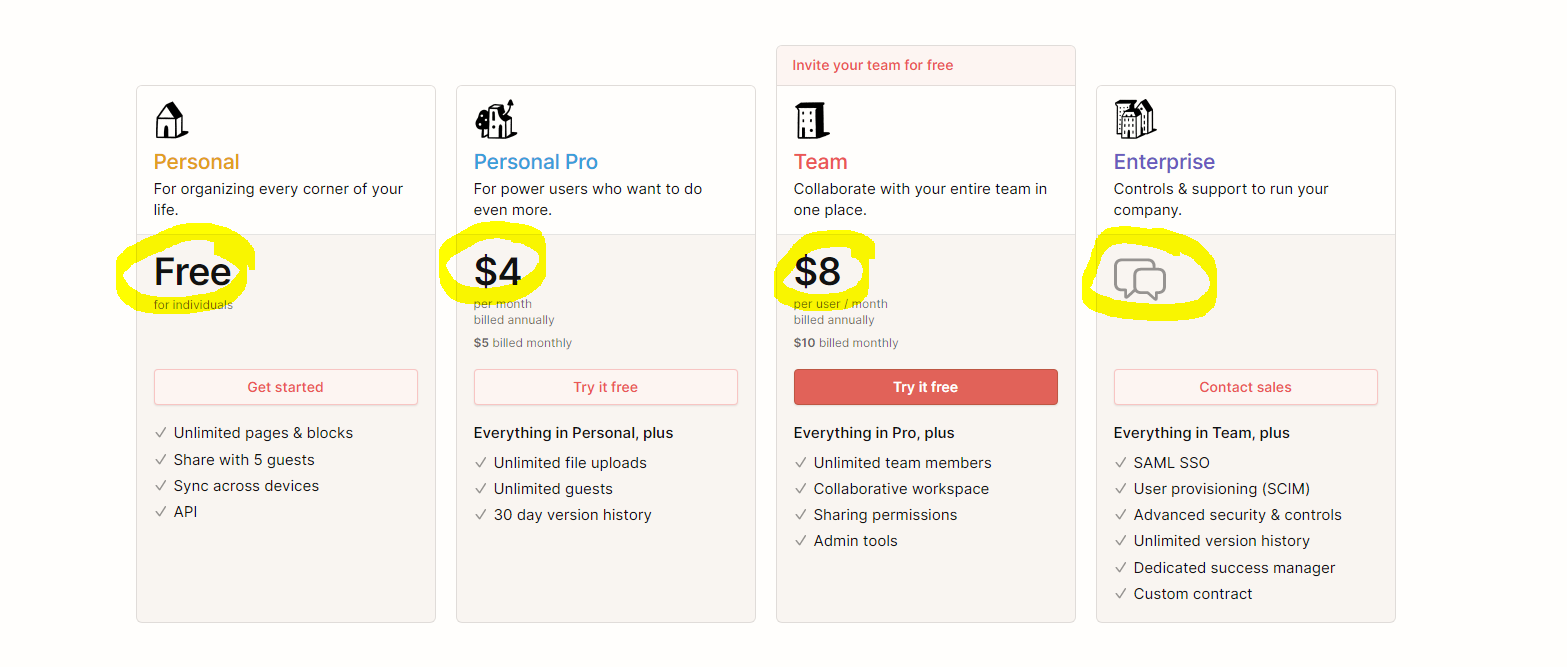1567x667 pixels.
Task: Click the red Try it free Team button
Action: (926, 387)
